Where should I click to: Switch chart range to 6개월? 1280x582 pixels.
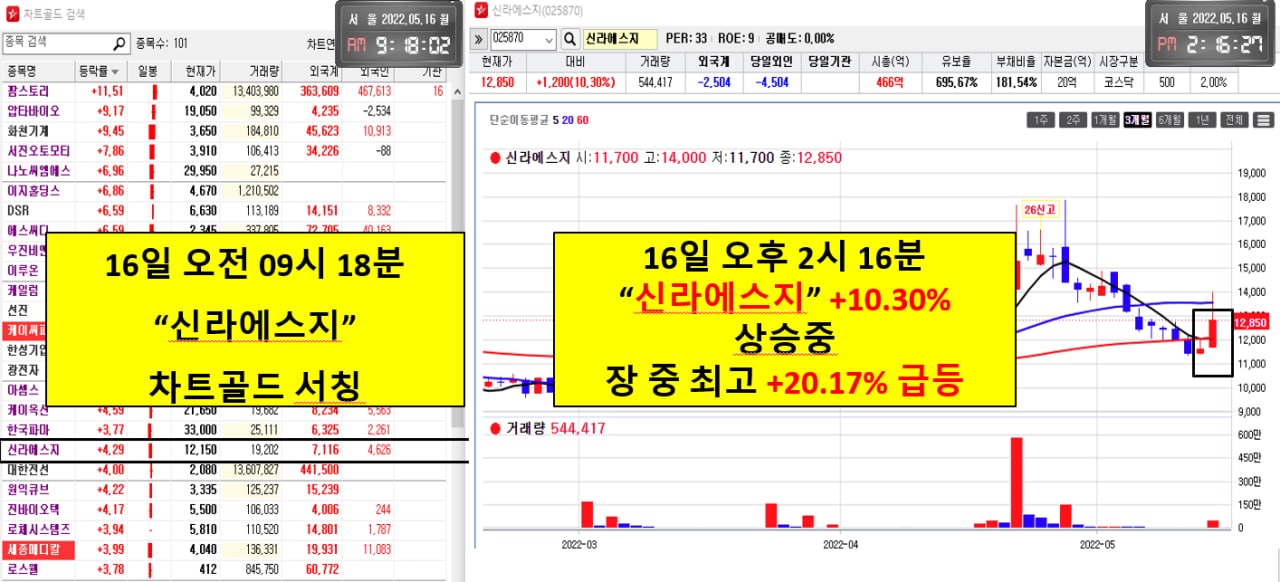tap(1169, 120)
